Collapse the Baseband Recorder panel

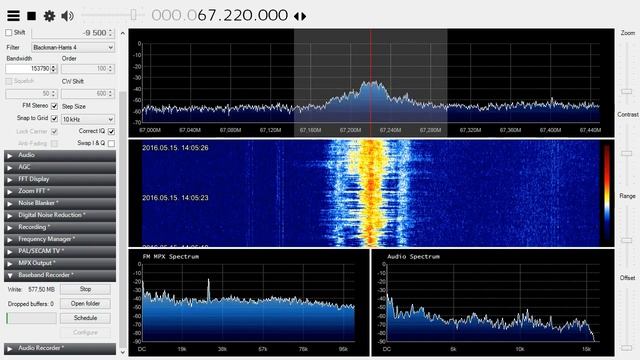(60, 275)
